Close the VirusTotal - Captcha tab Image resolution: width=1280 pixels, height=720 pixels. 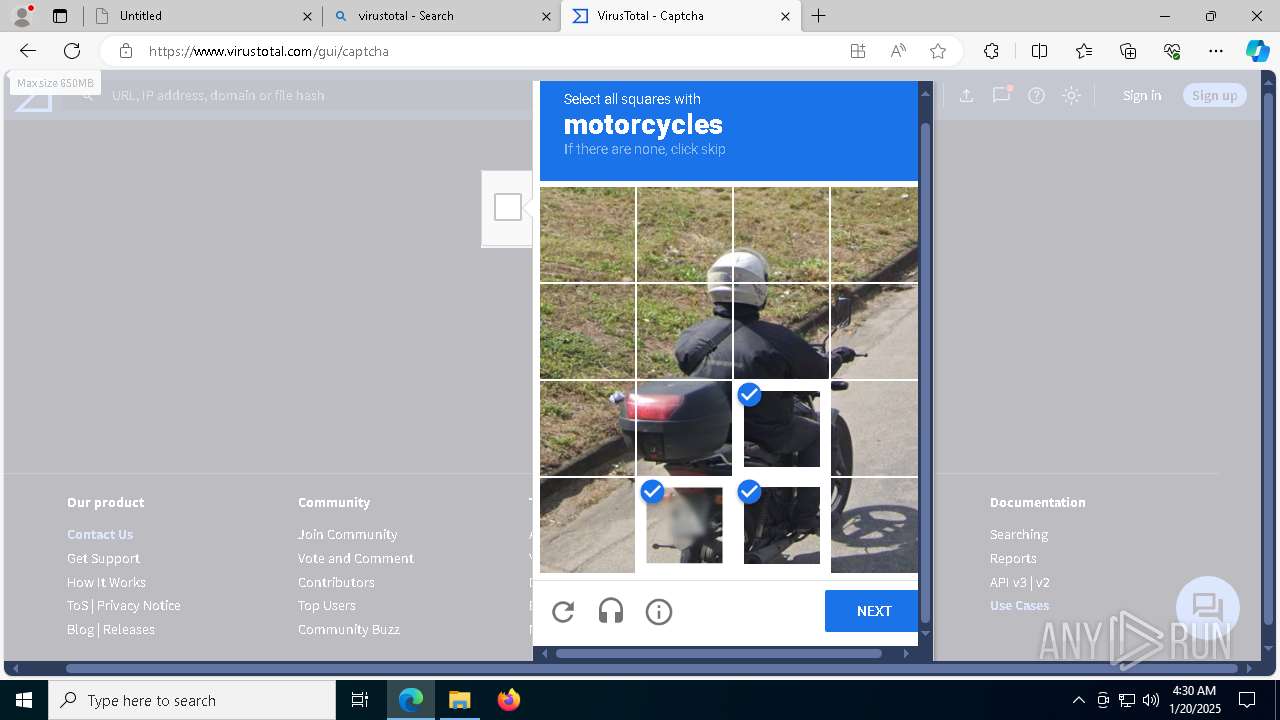(785, 16)
